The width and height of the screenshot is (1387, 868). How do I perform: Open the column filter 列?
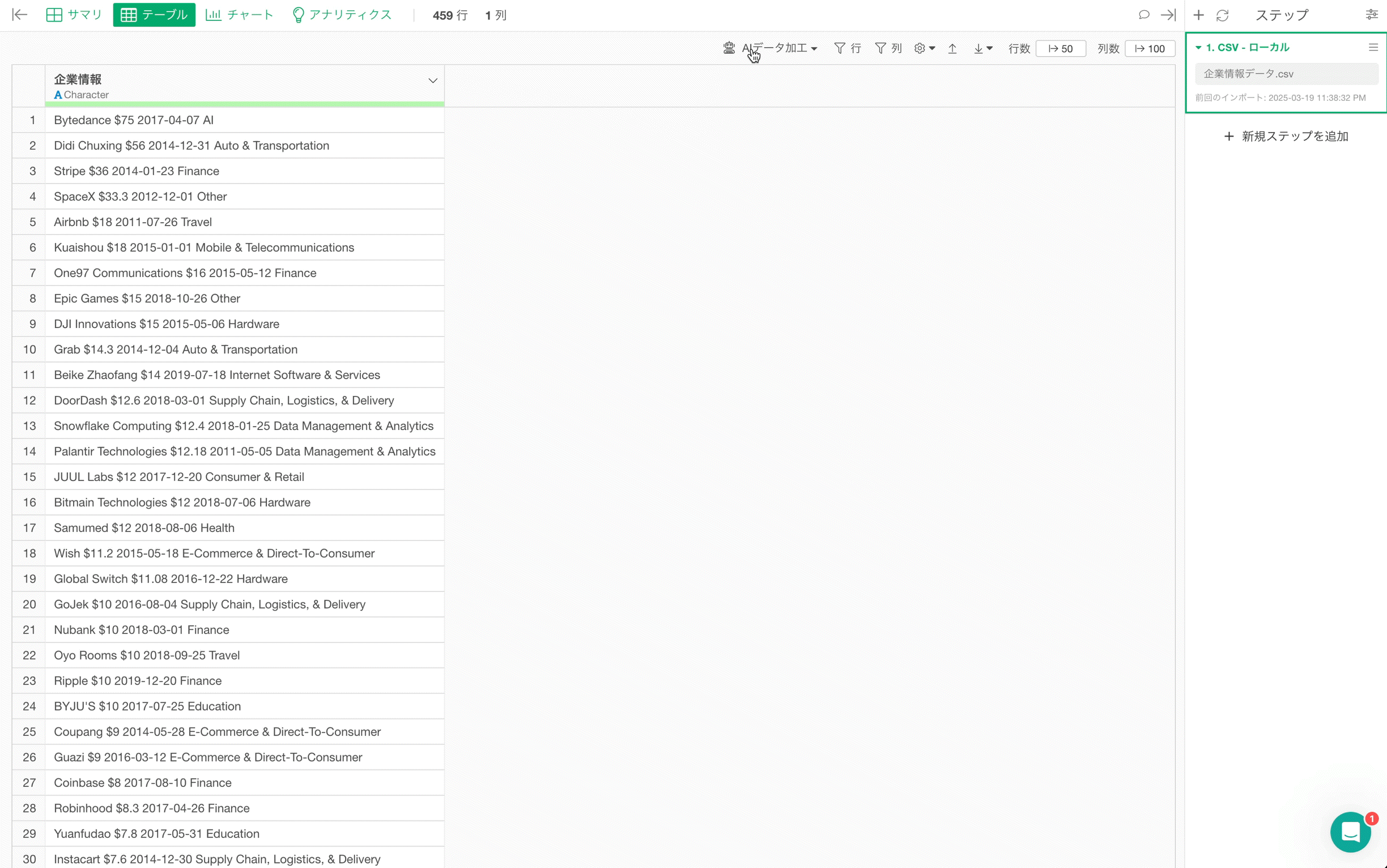(888, 49)
